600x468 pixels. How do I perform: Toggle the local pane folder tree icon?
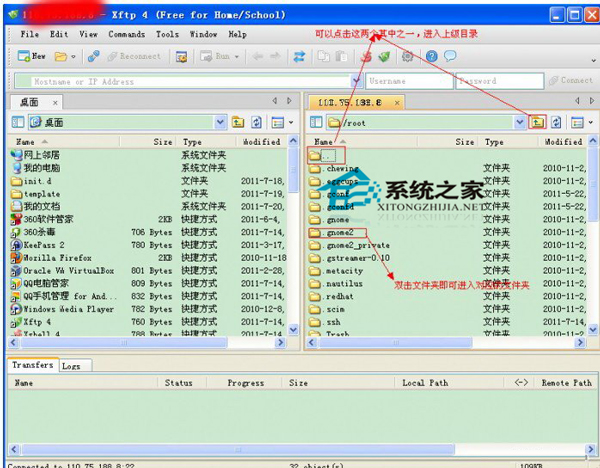click(18, 122)
